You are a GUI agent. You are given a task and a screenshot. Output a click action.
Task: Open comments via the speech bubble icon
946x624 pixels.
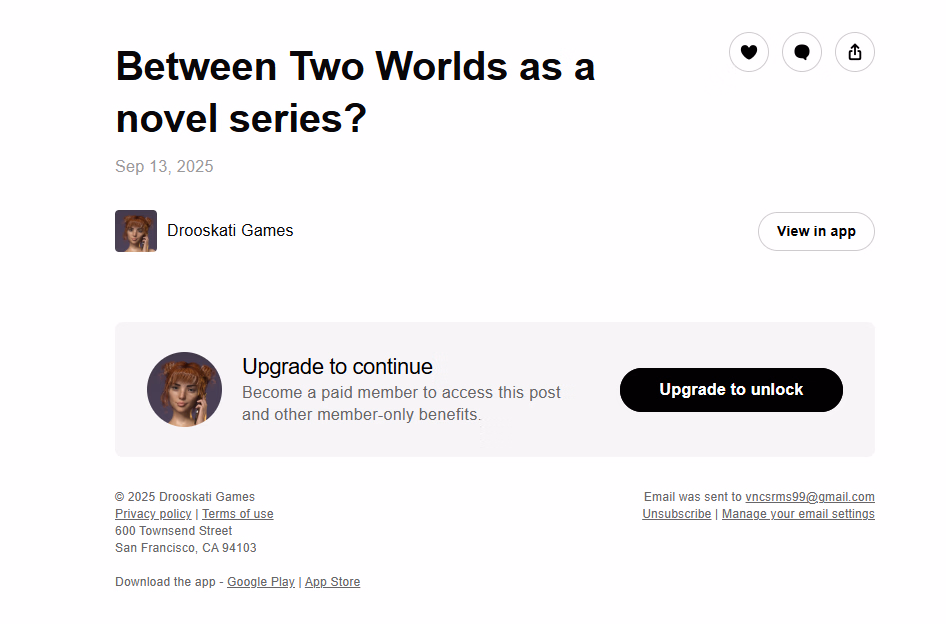coord(802,52)
